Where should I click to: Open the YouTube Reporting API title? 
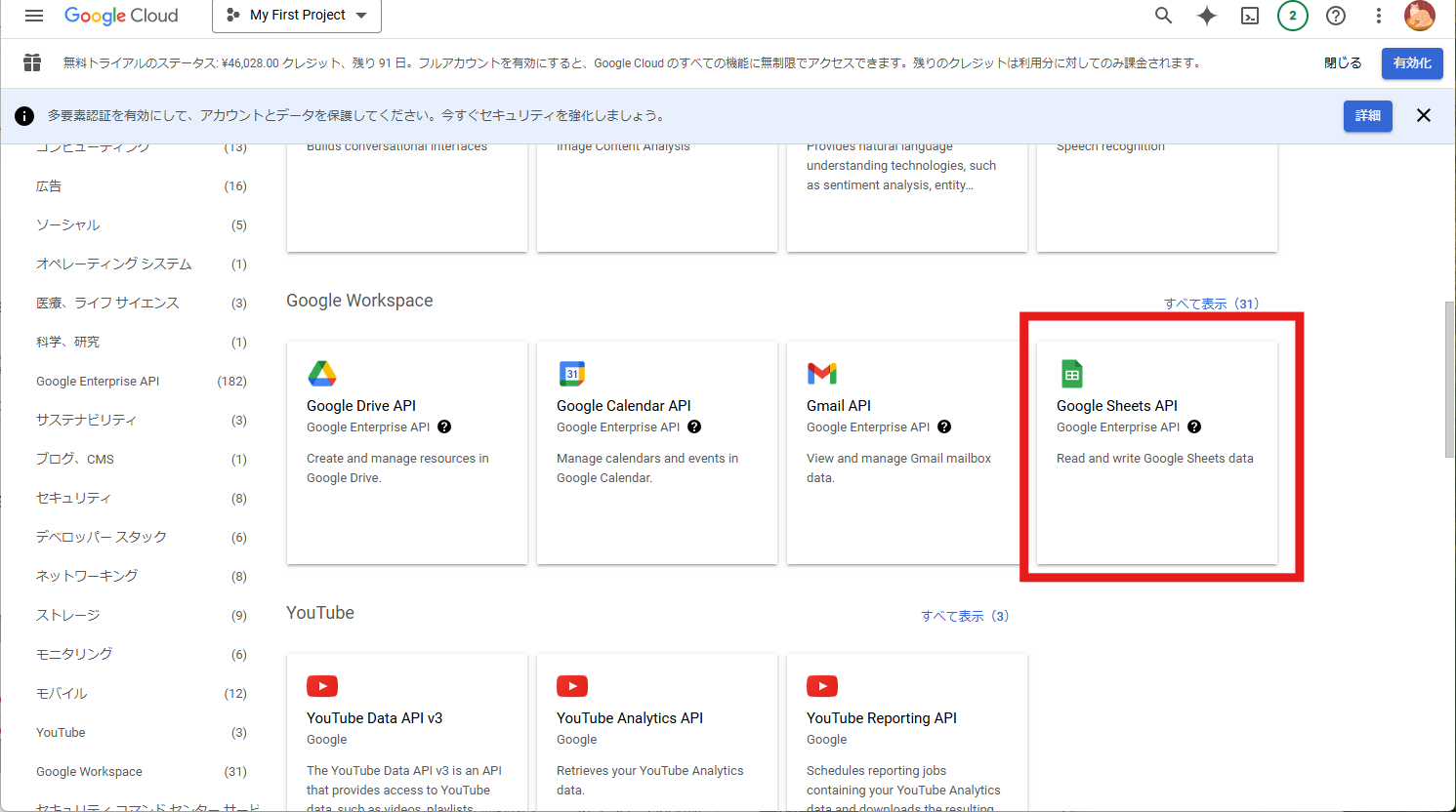(x=882, y=718)
